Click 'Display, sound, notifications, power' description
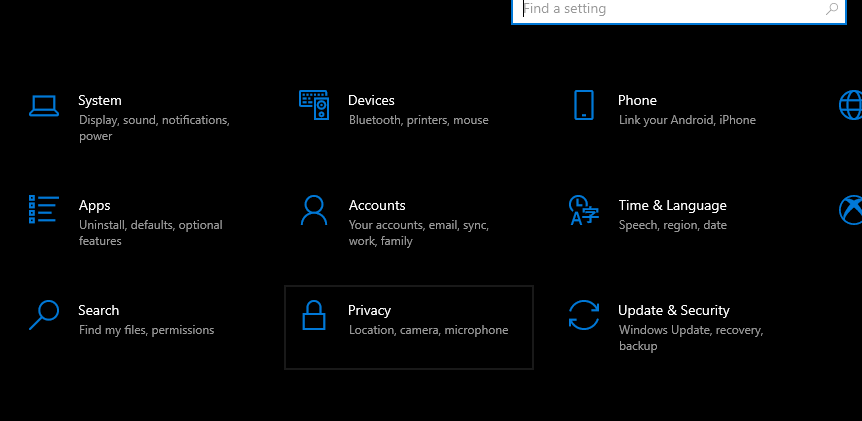The width and height of the screenshot is (862, 421). point(154,128)
